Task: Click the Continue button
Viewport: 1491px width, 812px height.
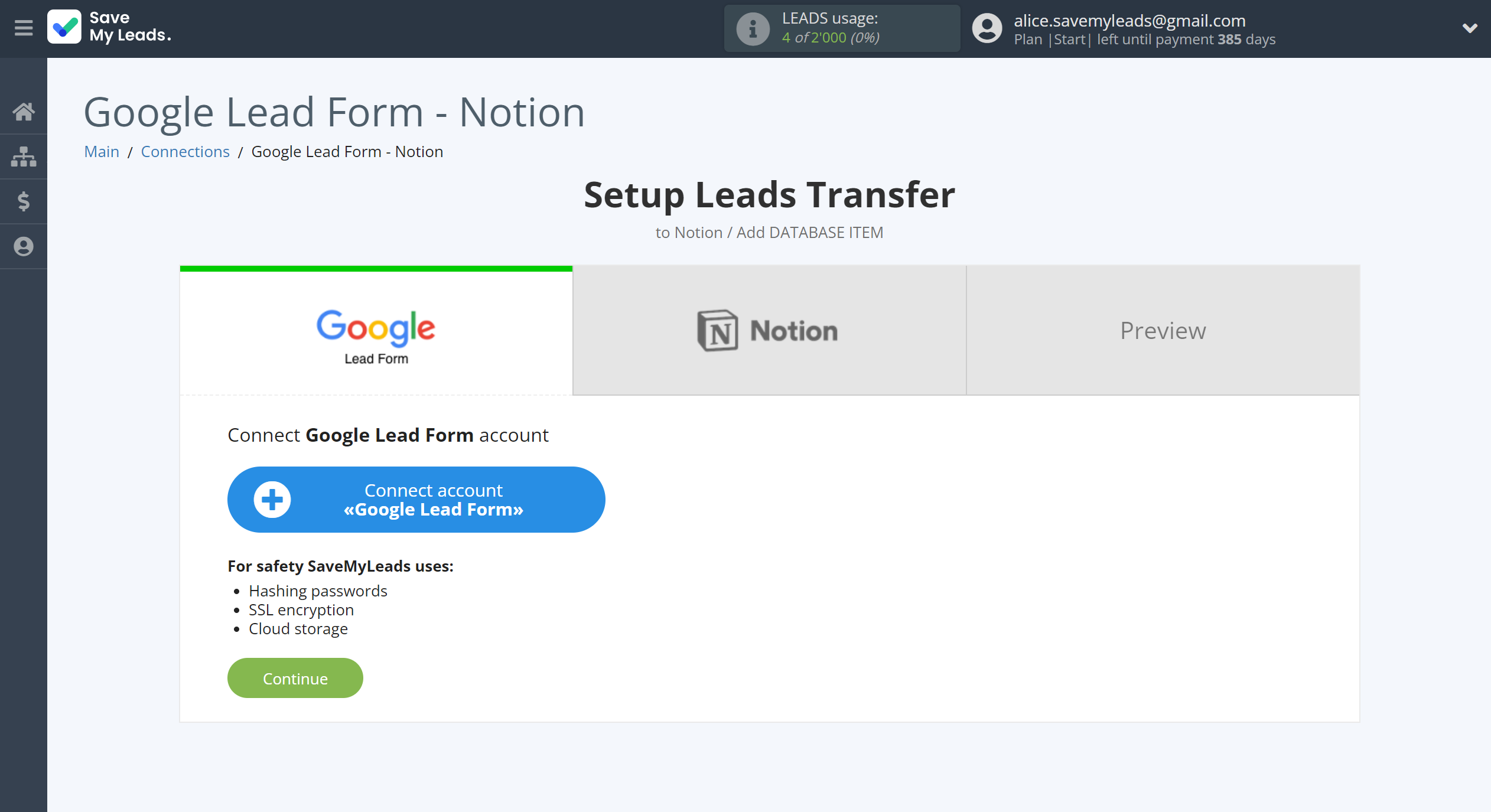Action: point(295,678)
